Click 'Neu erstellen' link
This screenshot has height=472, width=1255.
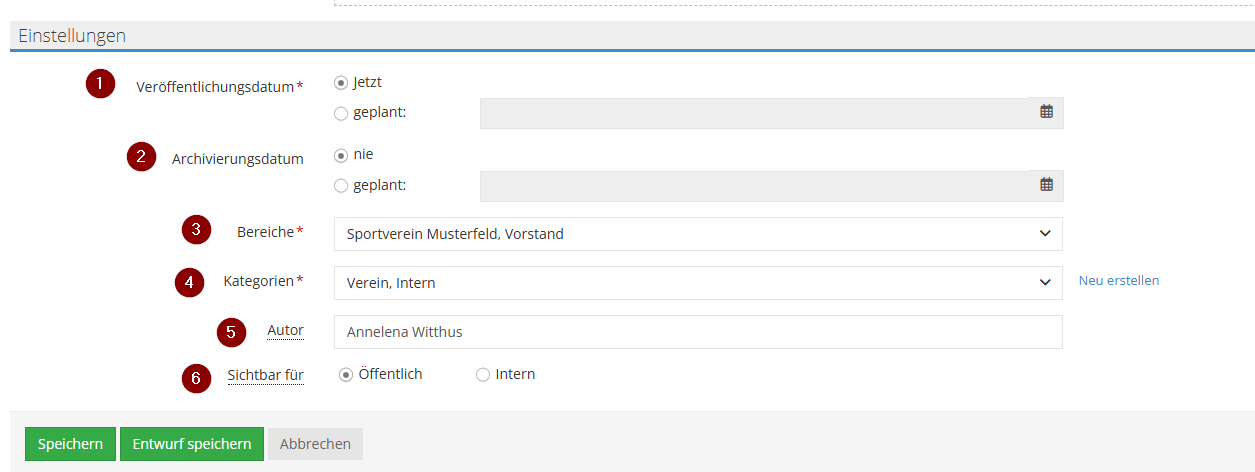click(x=1118, y=281)
